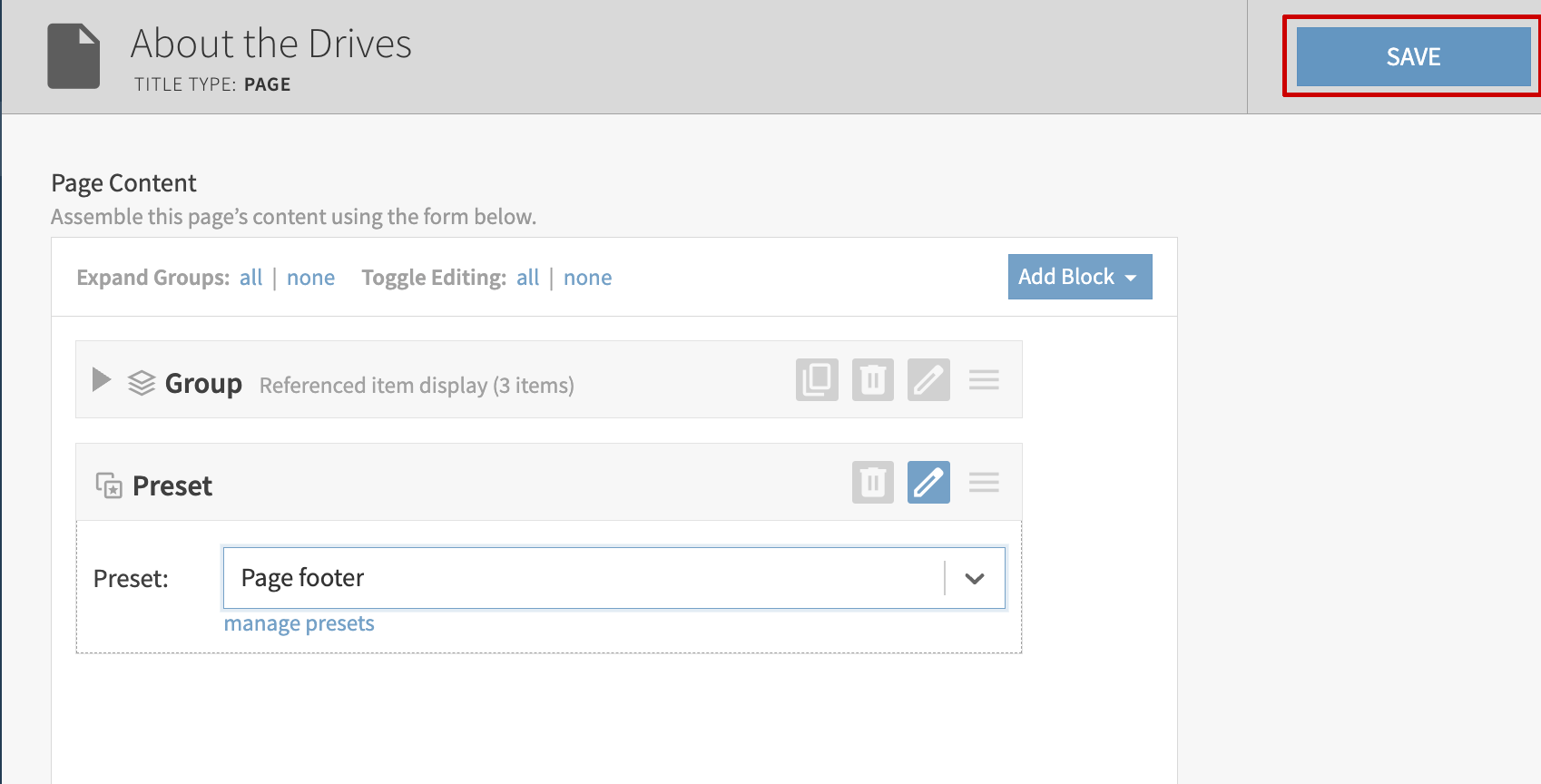Expand all groups
Viewport: 1541px width, 784px height.
click(x=250, y=278)
